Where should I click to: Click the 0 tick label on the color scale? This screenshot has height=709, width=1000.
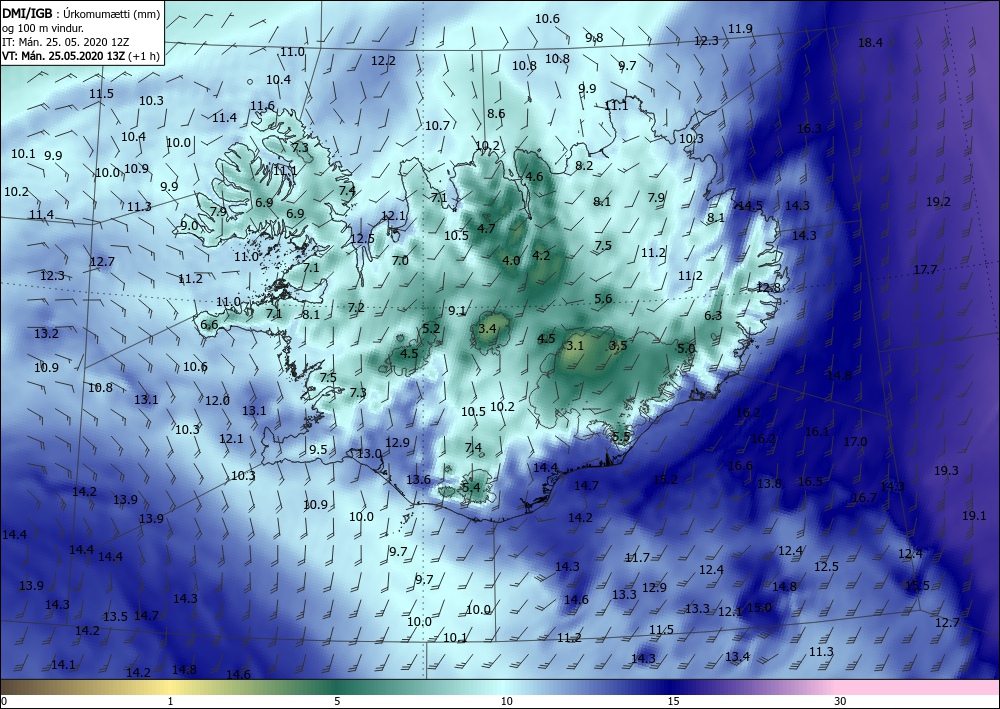click(x=4, y=701)
